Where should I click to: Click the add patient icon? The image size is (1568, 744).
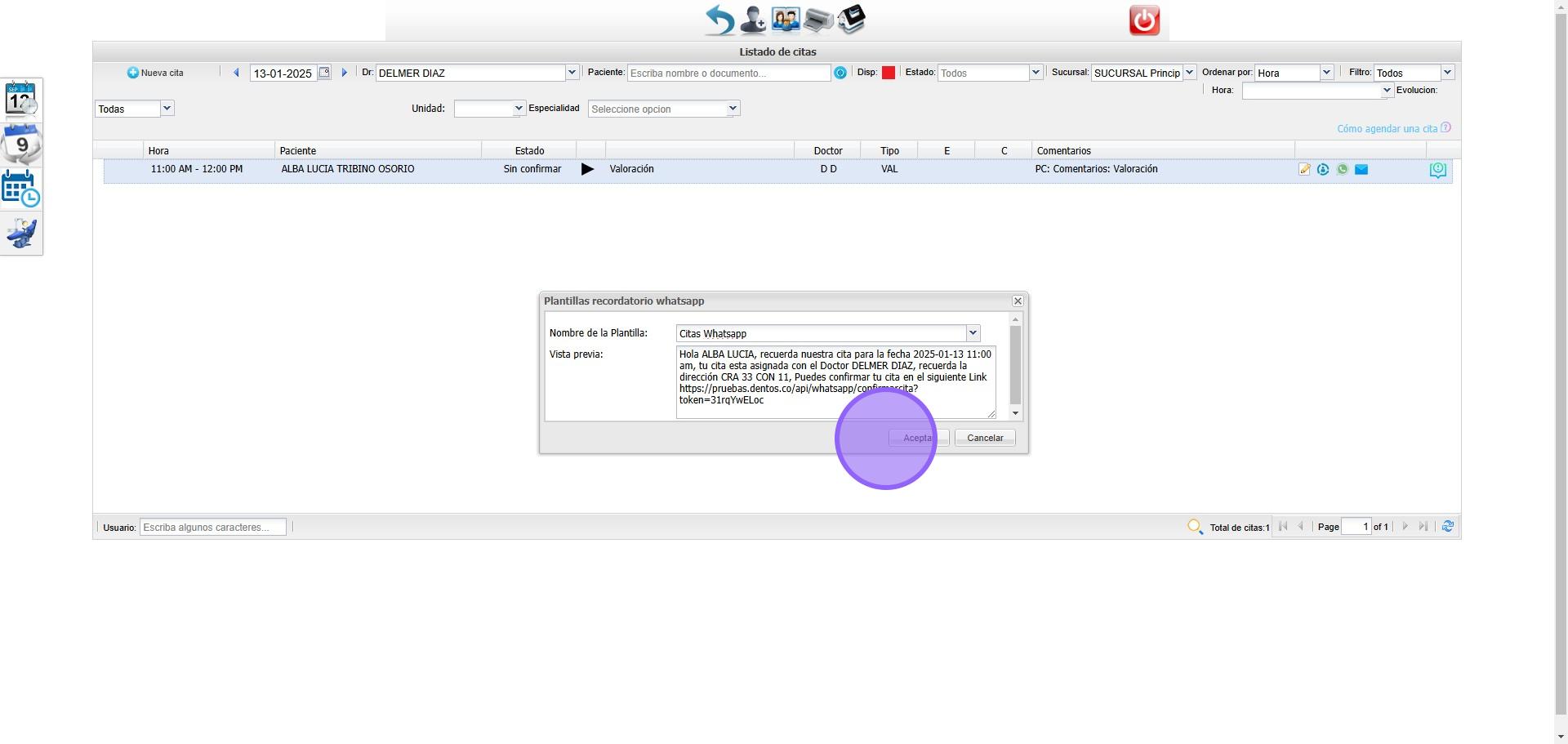click(x=752, y=20)
